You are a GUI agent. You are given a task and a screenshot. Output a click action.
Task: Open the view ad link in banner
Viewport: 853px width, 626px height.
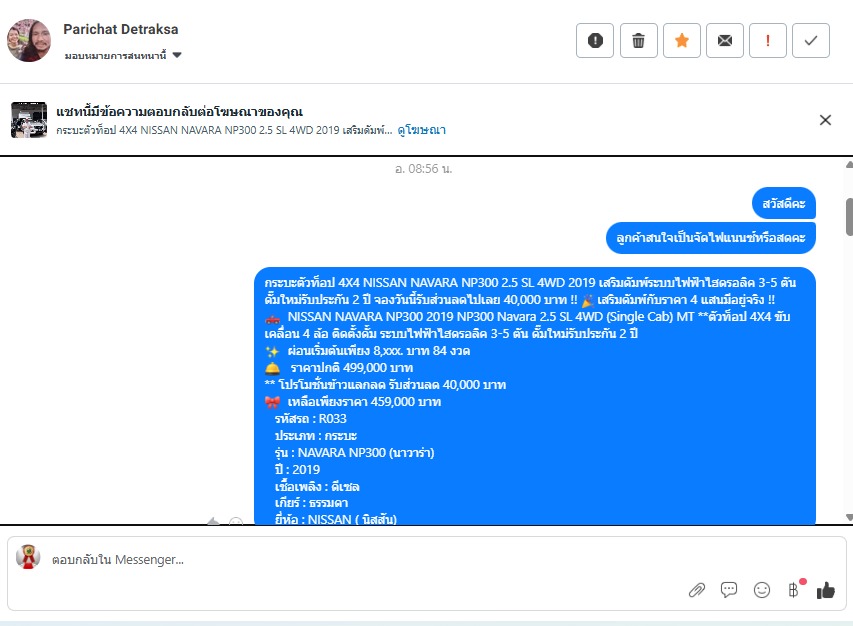(422, 130)
